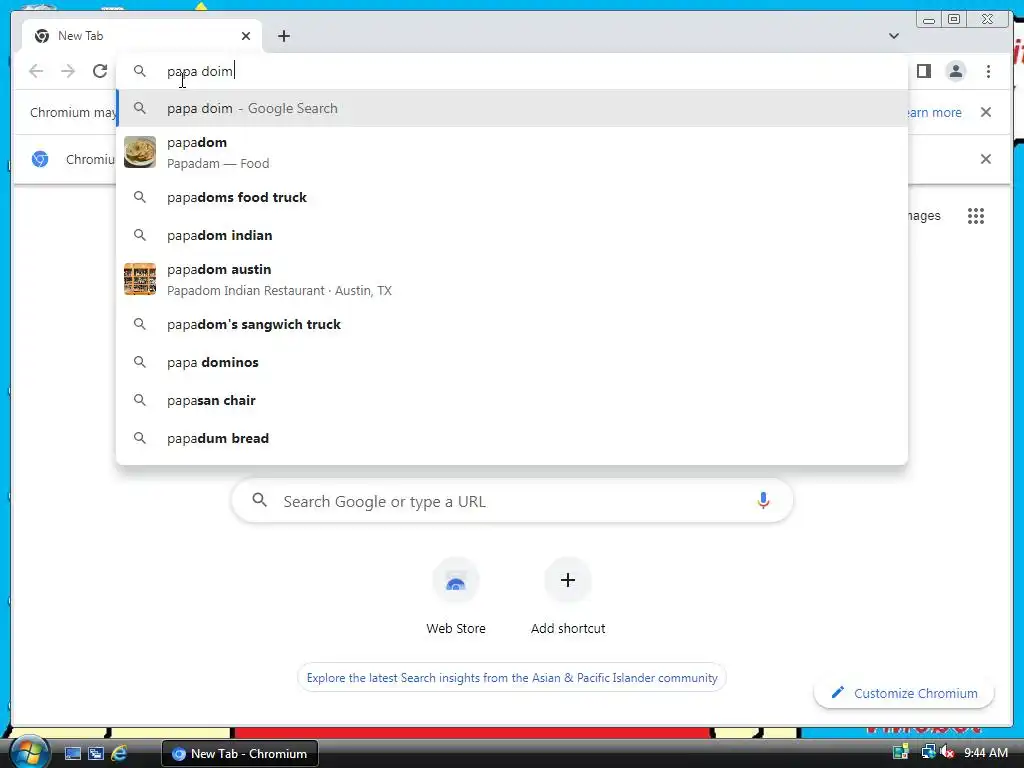Go back with the back arrow
This screenshot has height=768, width=1024.
tap(36, 71)
